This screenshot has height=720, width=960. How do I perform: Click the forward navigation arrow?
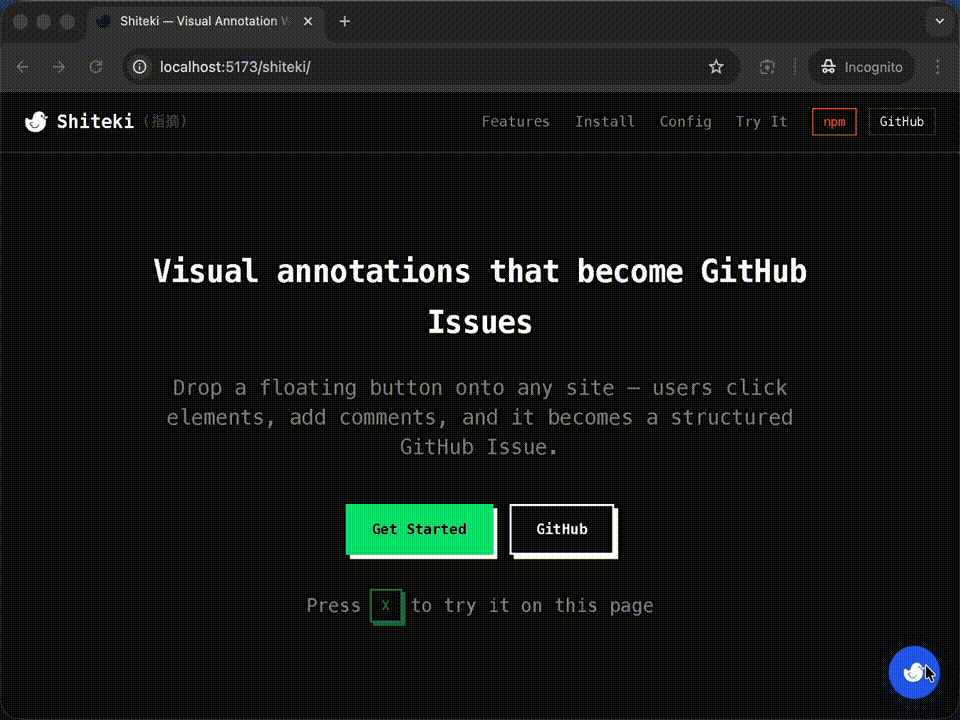point(59,67)
